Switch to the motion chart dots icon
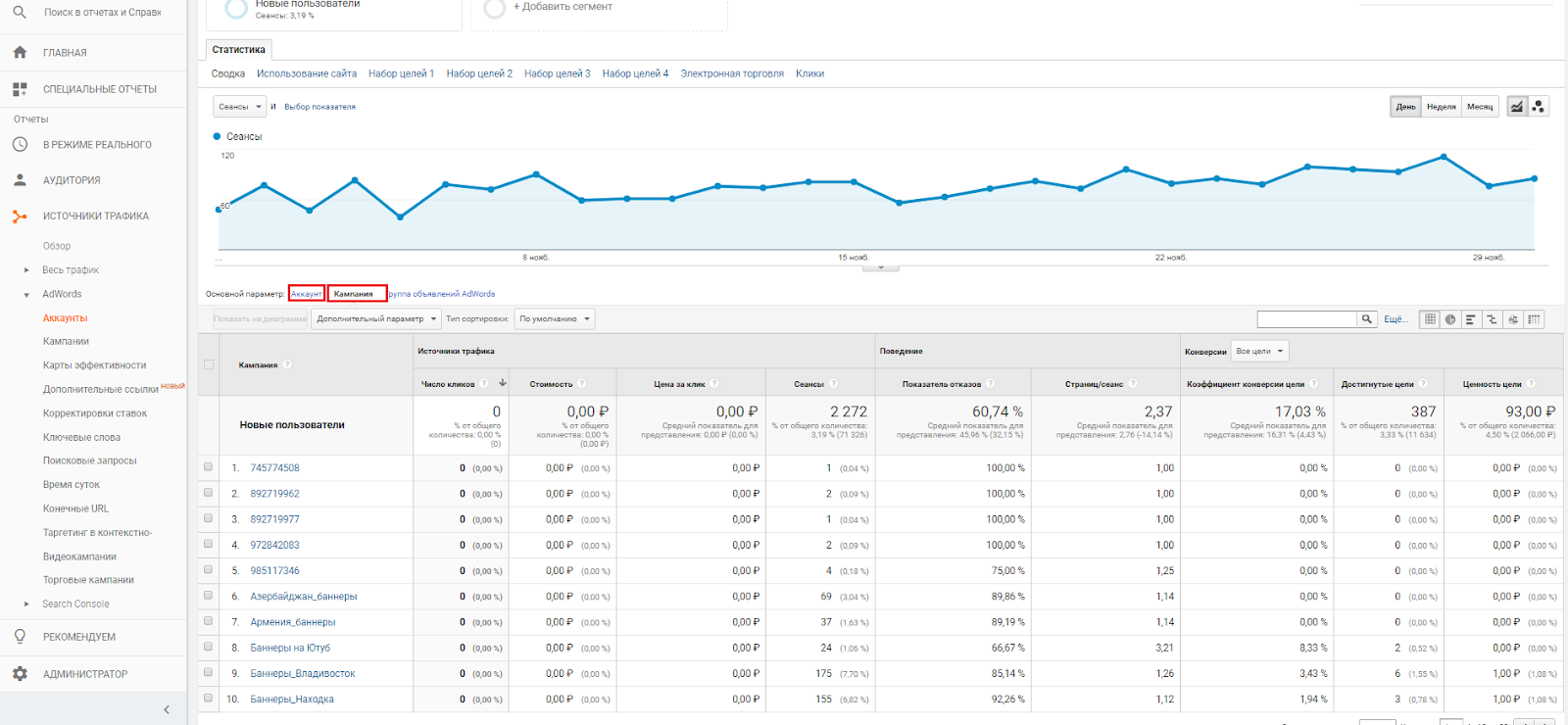 (1539, 107)
